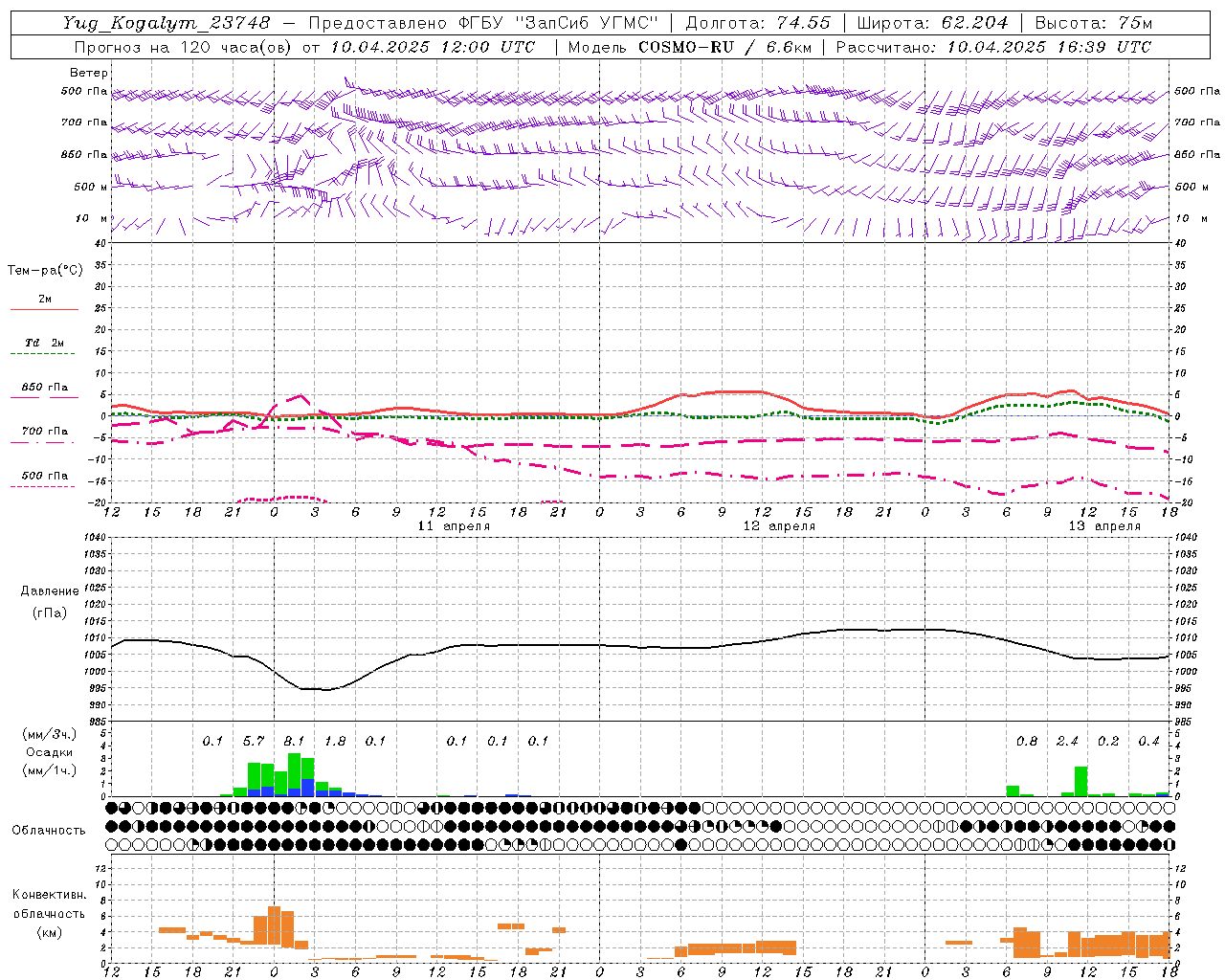Select the Прогноз на 120 часа(ов) text
The width and height of the screenshot is (1225, 980).
(x=183, y=47)
